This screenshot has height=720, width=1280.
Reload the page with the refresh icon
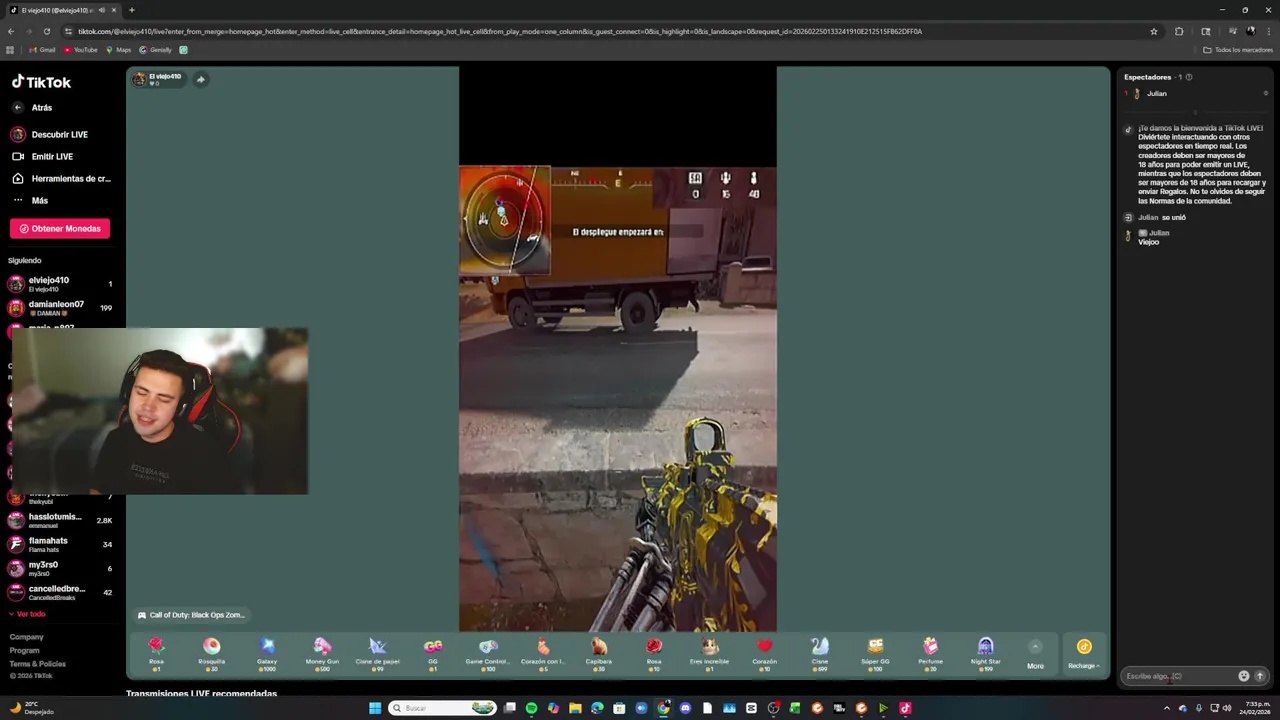pyautogui.click(x=46, y=31)
